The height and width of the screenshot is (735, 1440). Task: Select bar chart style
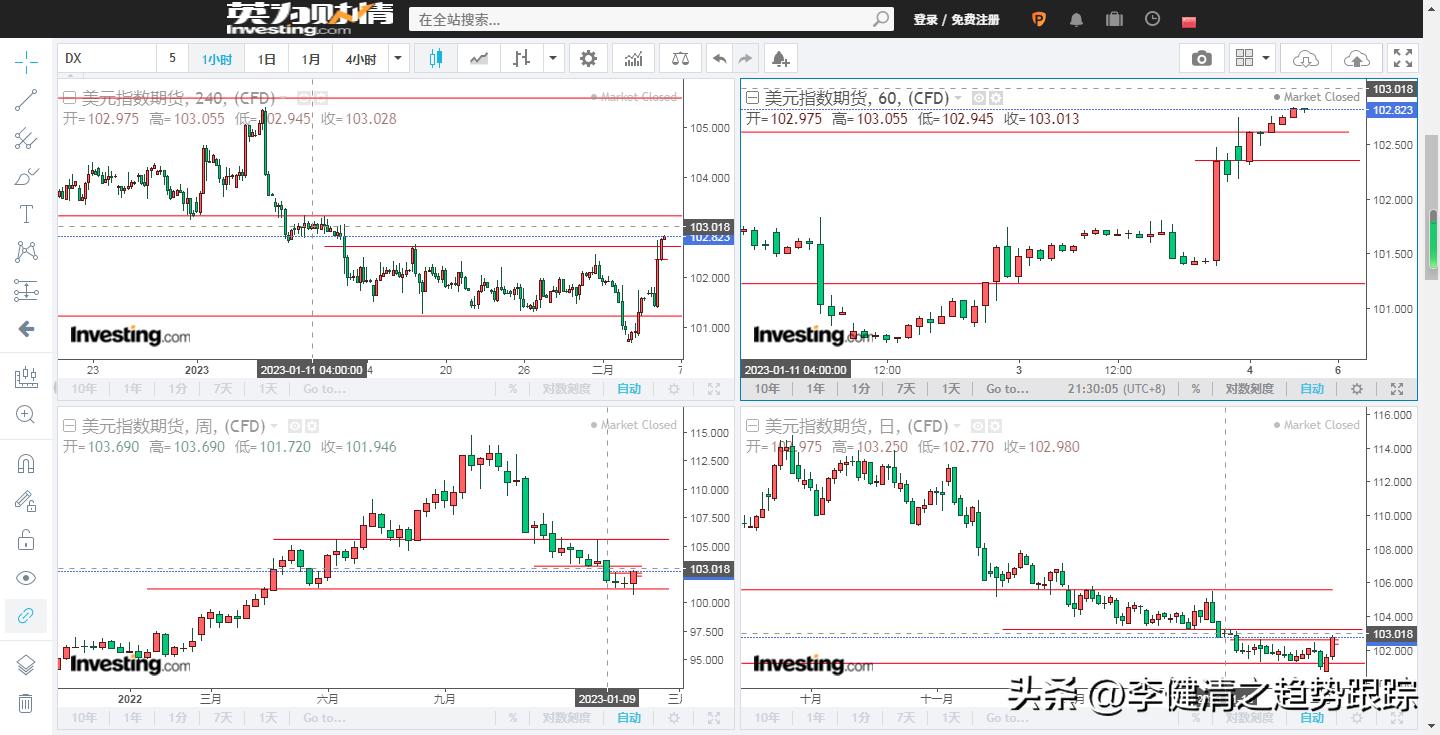[521, 59]
